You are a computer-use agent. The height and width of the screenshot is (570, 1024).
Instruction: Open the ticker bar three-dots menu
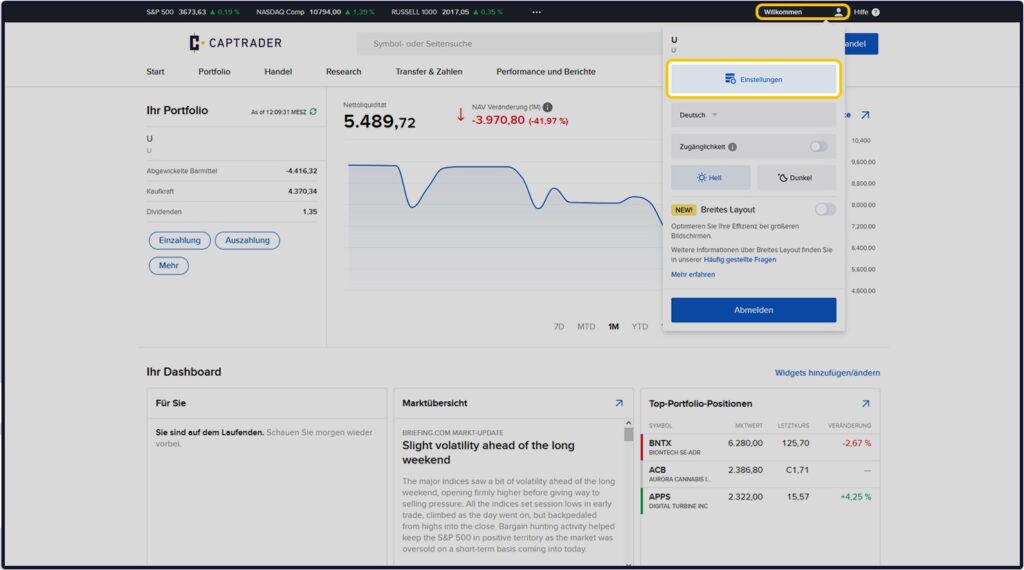coord(536,12)
